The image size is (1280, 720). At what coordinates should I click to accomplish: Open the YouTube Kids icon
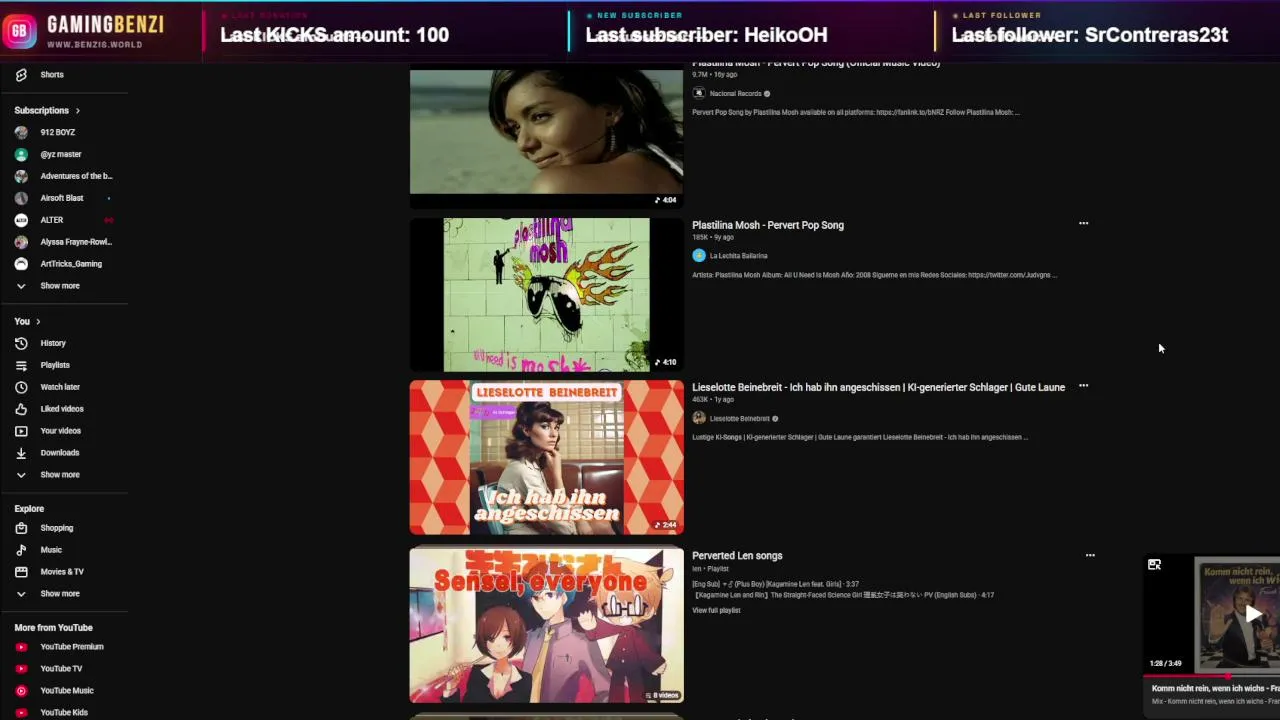coord(21,713)
